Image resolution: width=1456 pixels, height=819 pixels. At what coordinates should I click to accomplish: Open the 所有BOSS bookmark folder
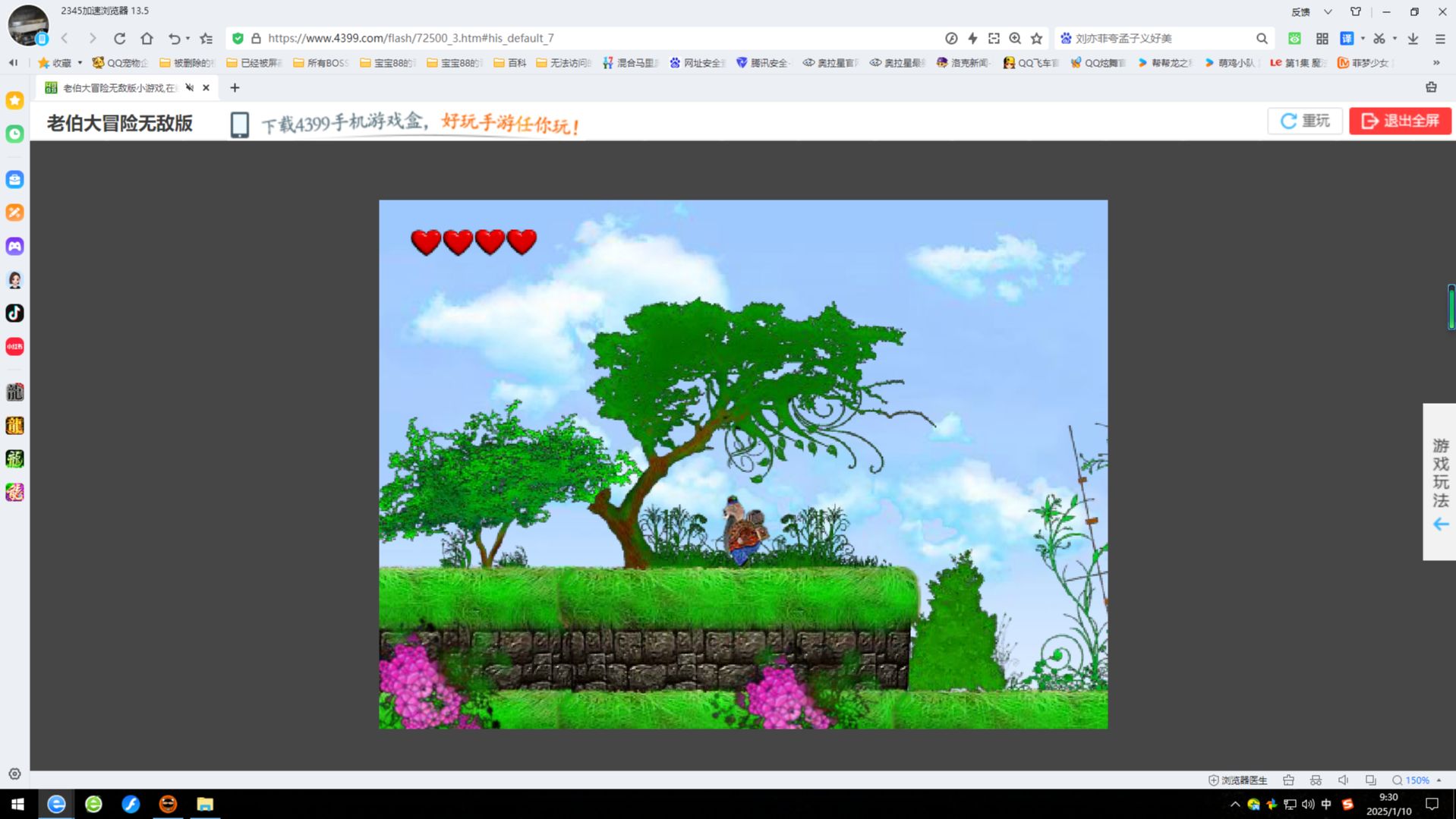(x=320, y=63)
